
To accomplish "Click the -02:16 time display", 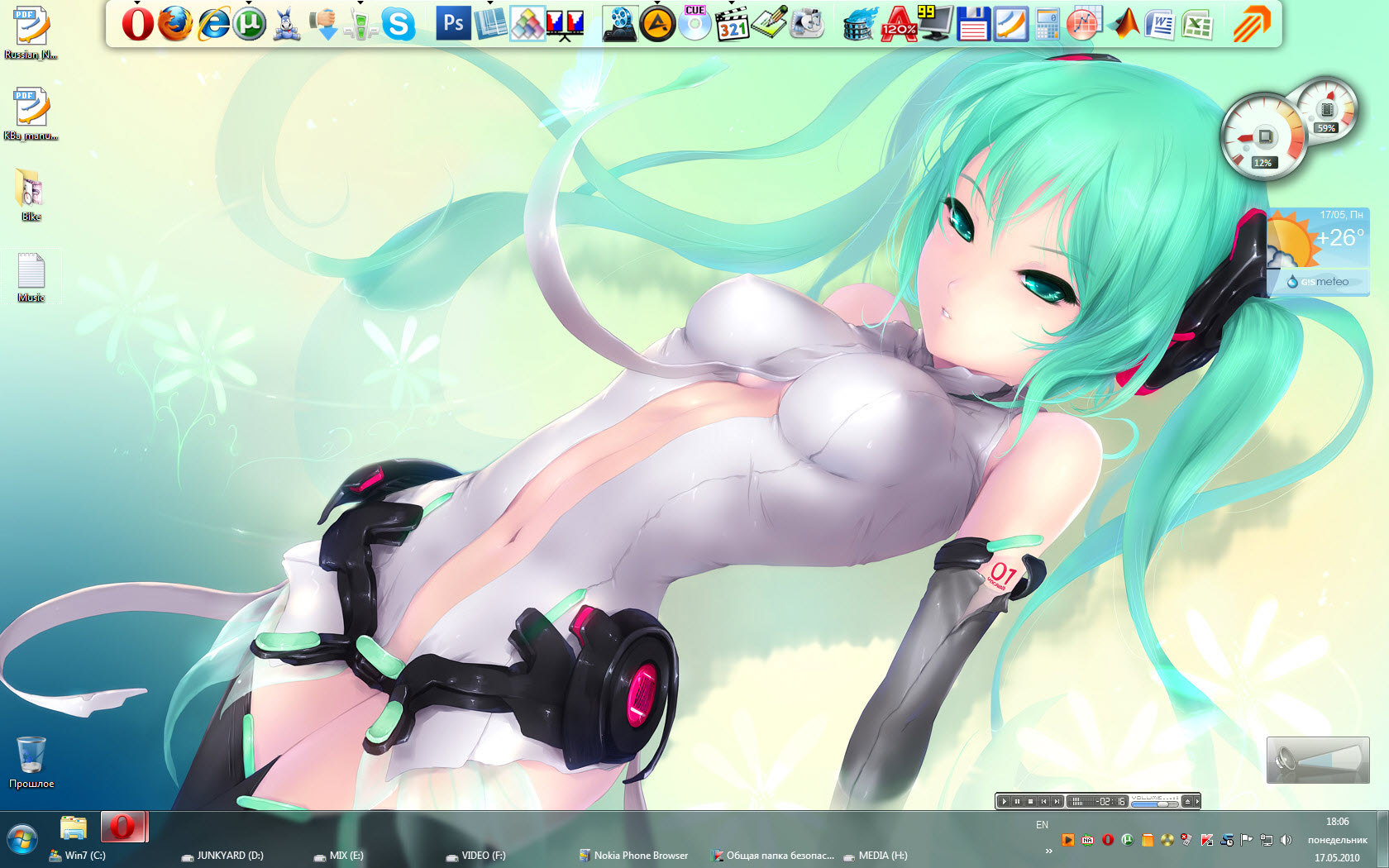I will 1110,801.
